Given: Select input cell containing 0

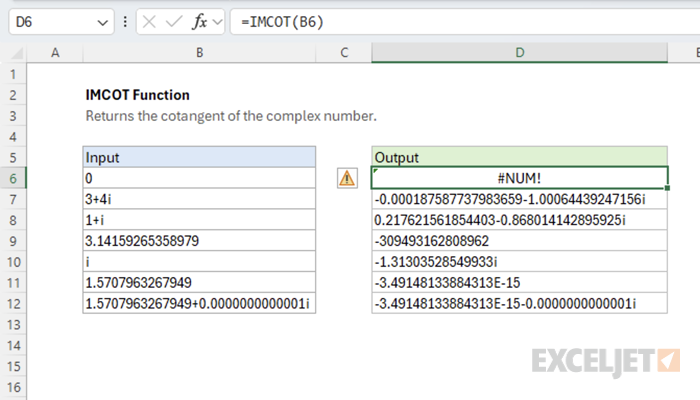Looking at the screenshot, I should click(199, 179).
